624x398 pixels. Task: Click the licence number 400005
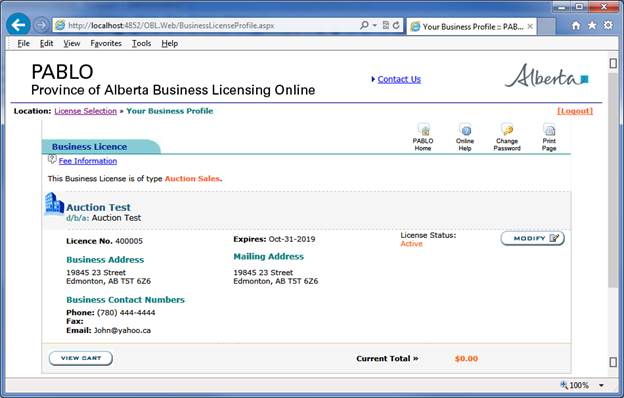[x=129, y=241]
